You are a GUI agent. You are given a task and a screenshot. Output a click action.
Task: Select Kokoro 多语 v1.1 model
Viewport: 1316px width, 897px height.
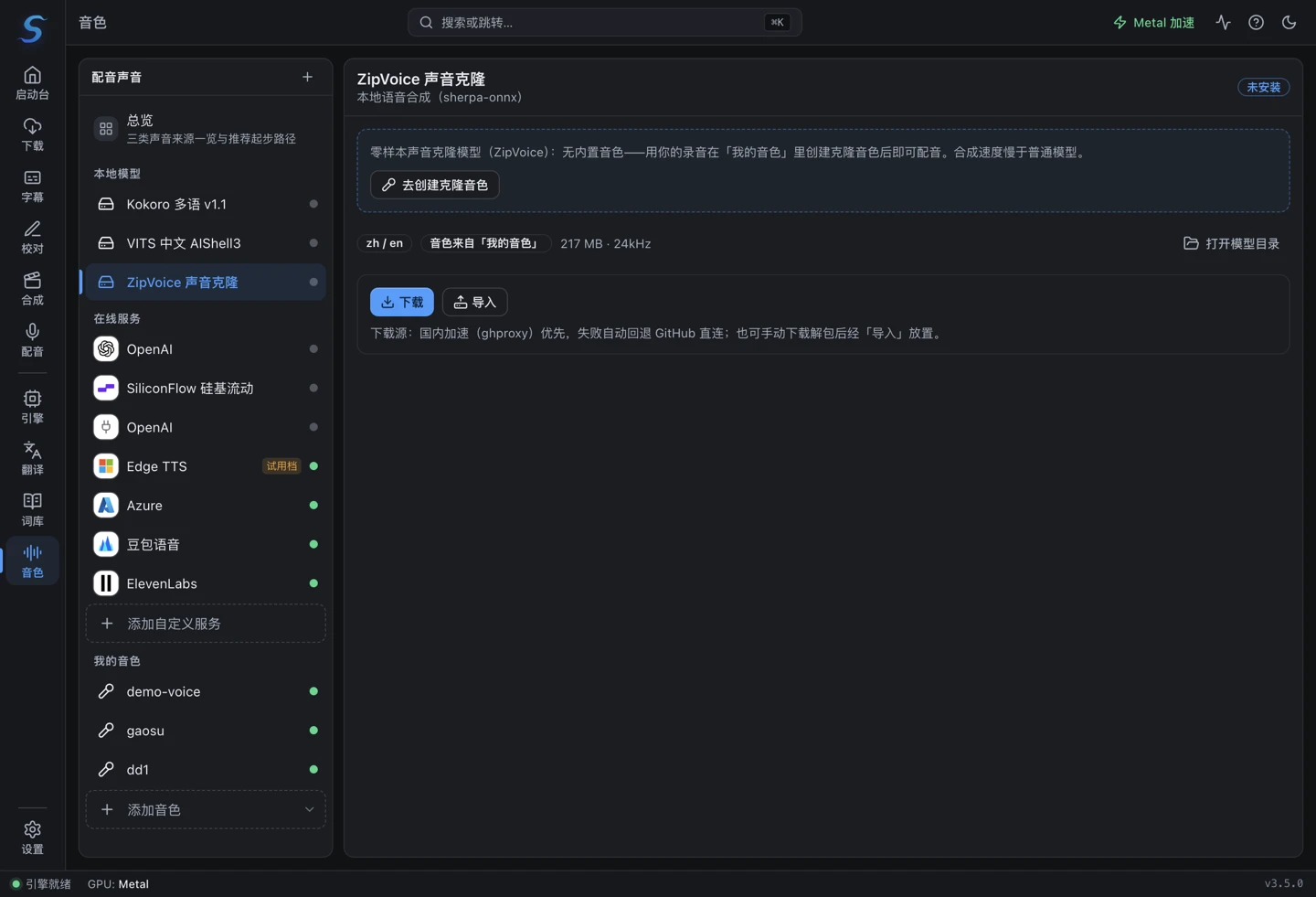pos(206,204)
